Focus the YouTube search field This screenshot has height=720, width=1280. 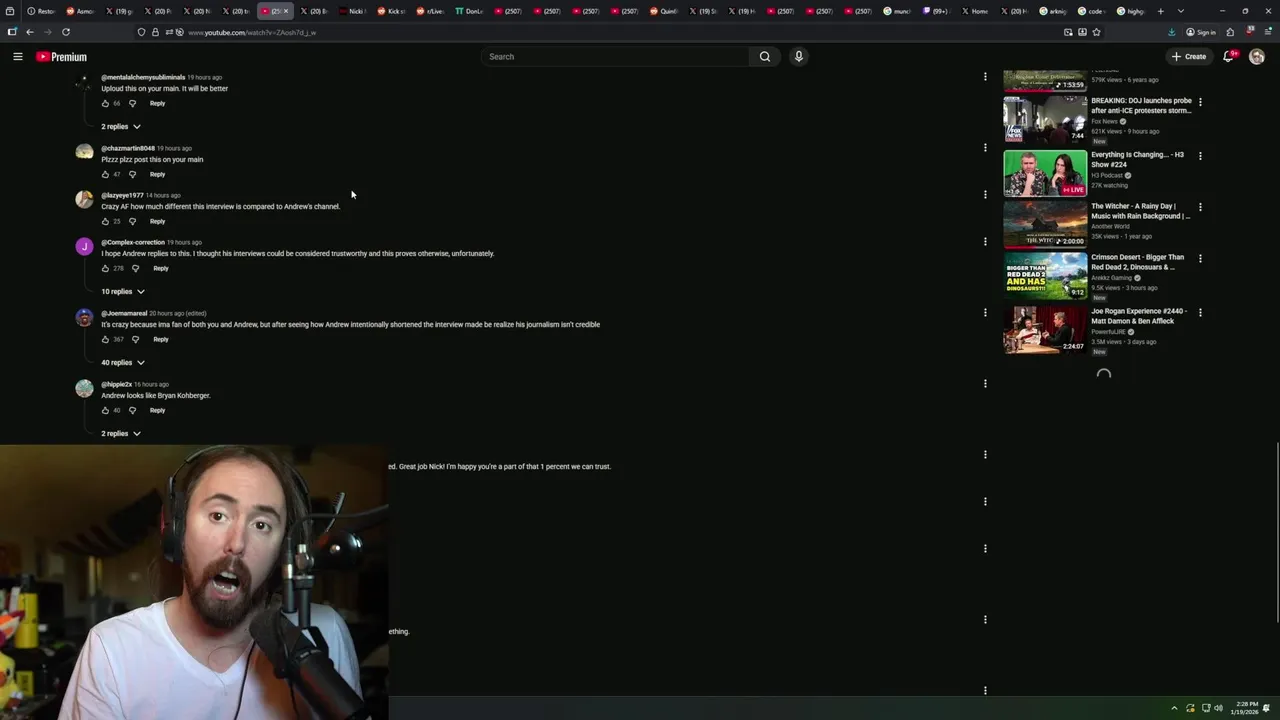point(615,57)
